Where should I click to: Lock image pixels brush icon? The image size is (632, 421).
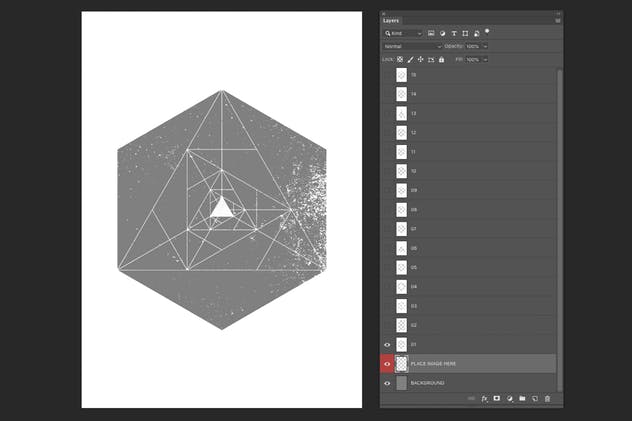[410, 60]
